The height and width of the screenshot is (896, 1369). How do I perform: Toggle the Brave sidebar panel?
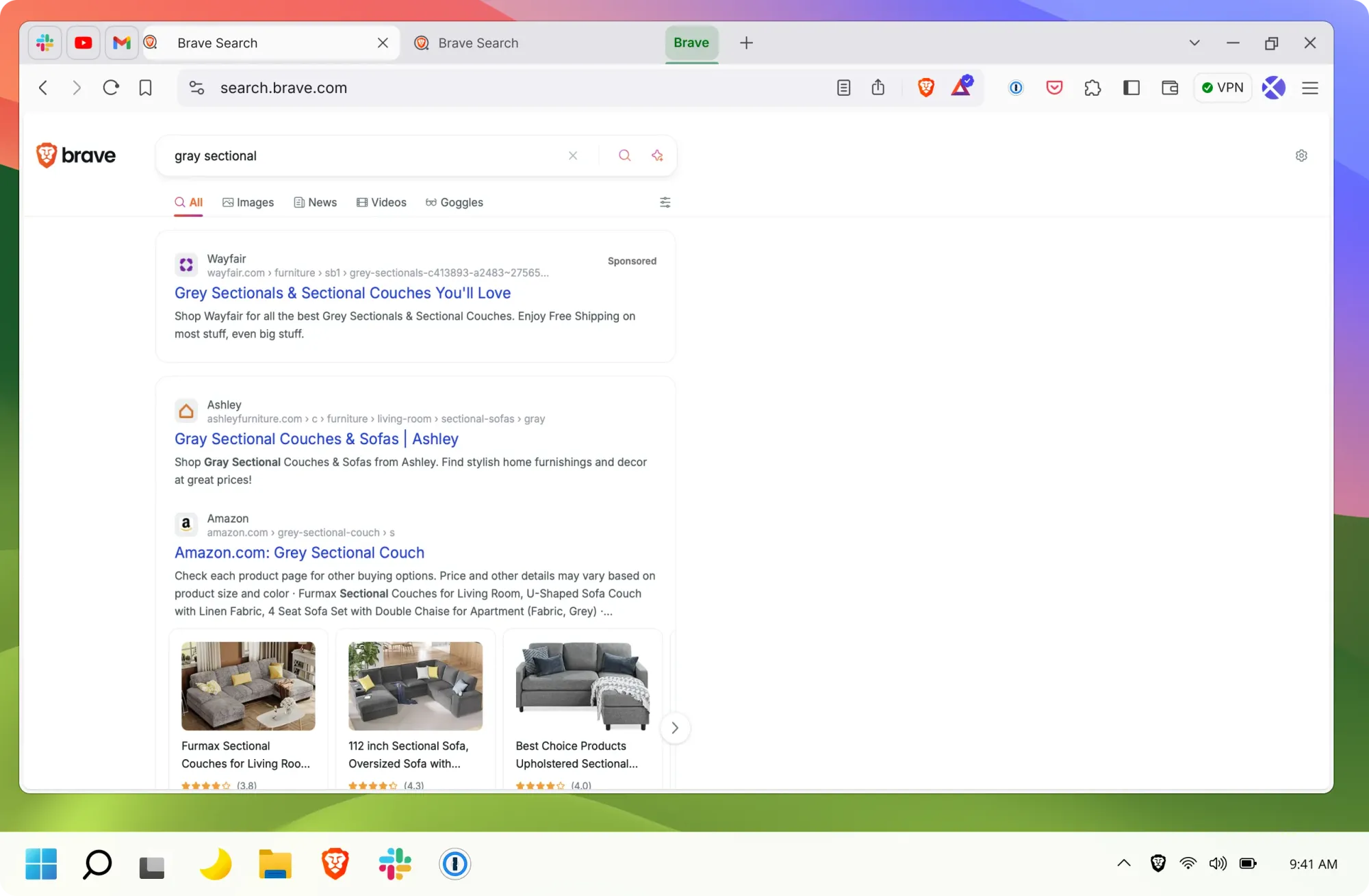click(x=1131, y=88)
